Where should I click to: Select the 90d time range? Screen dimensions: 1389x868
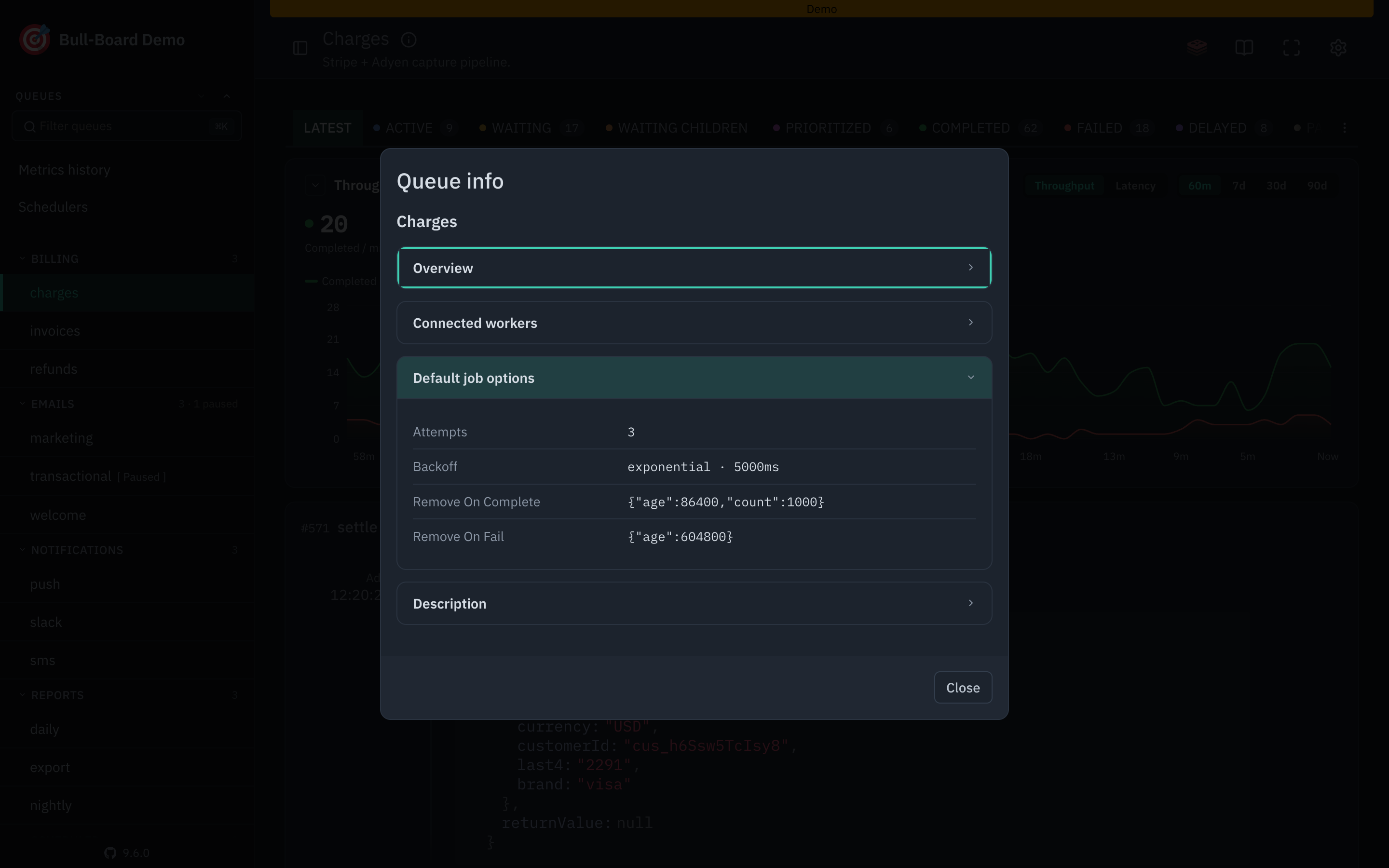point(1317,186)
